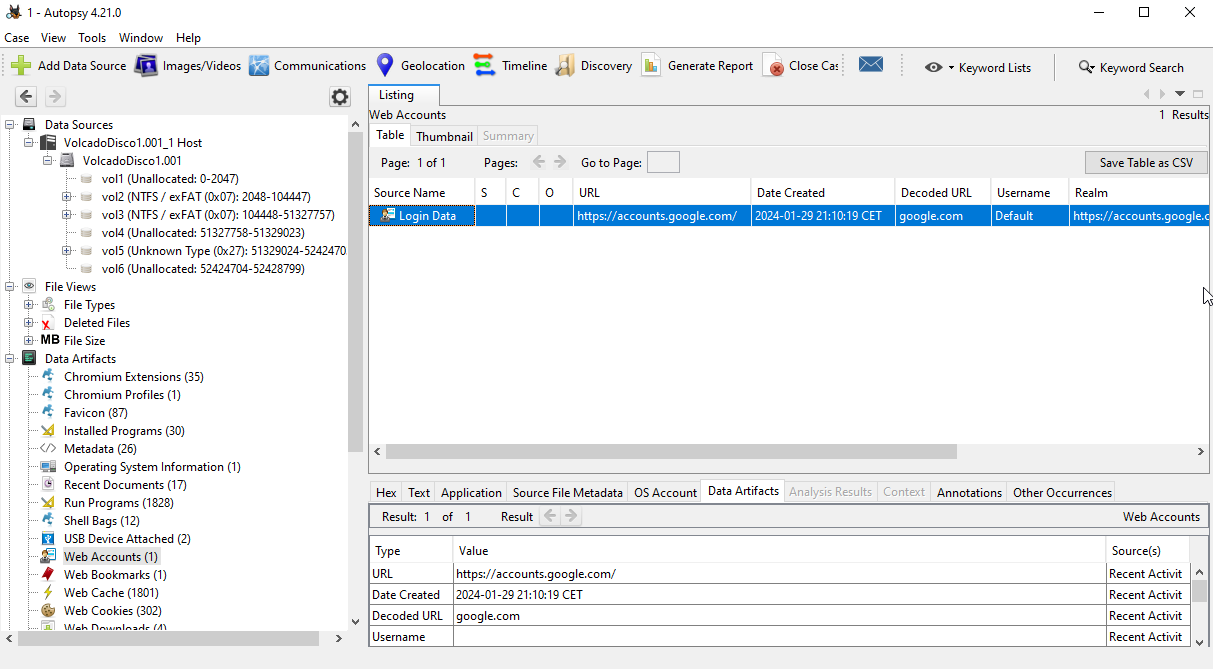The width and height of the screenshot is (1213, 669).
Task: Open the Communications viewer
Action: 308,66
